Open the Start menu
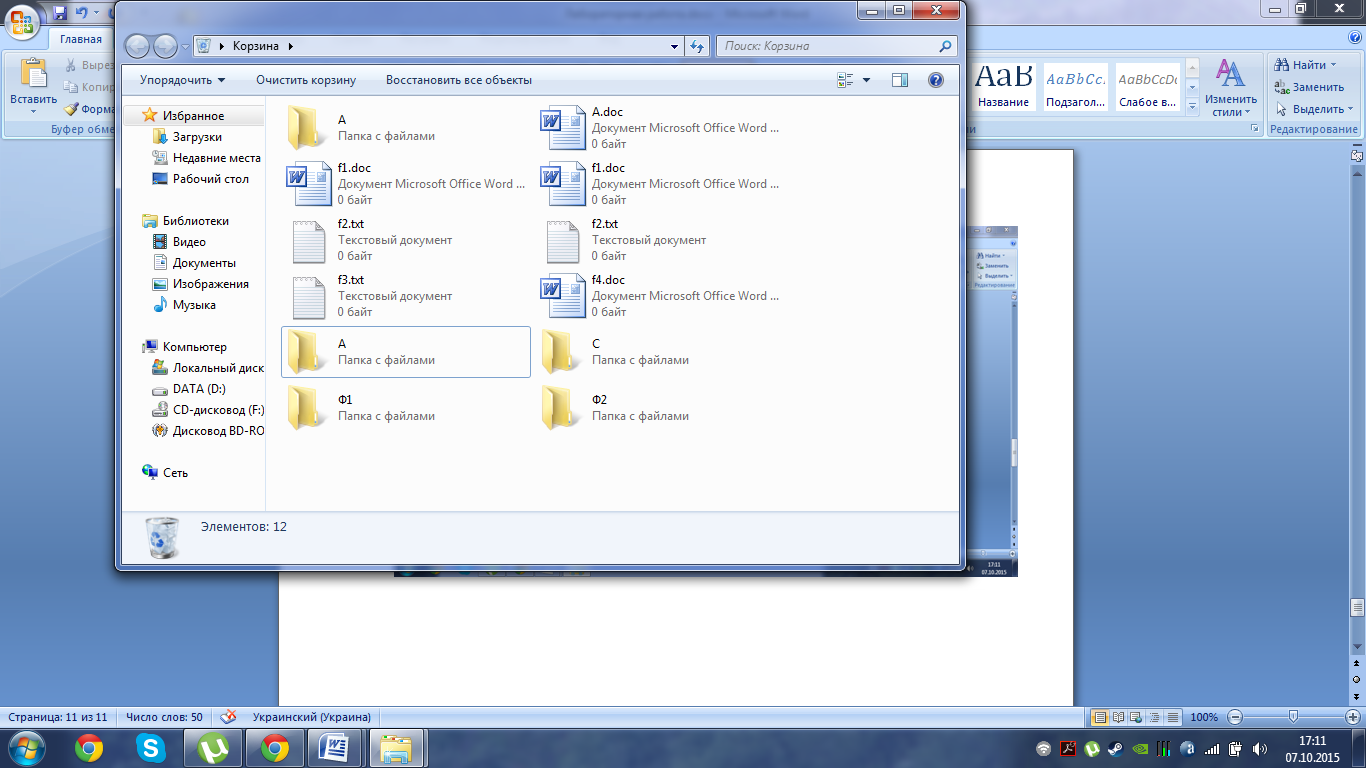 click(x=26, y=747)
